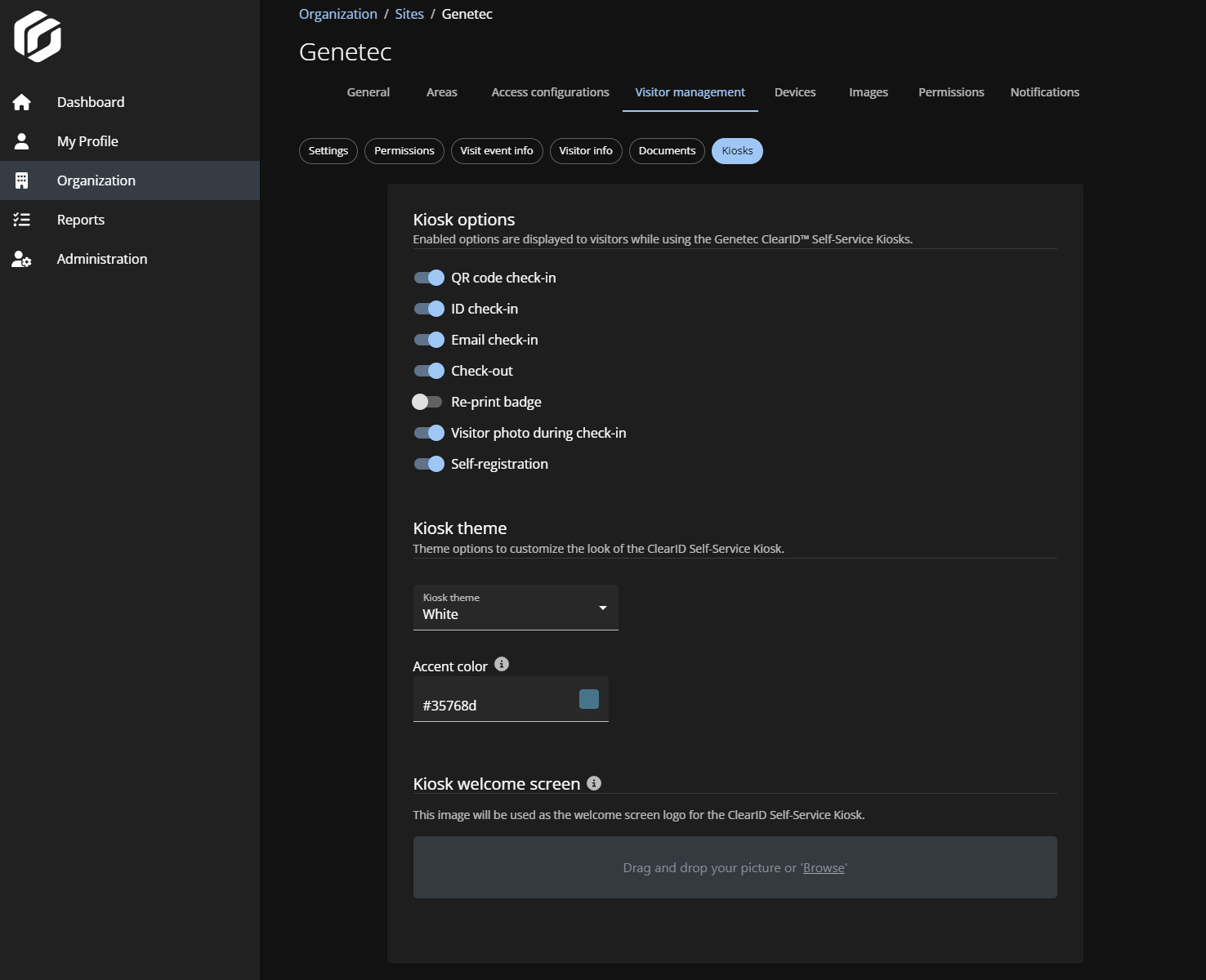1206x980 pixels.
Task: Click the accent color swatch
Action: pos(589,699)
